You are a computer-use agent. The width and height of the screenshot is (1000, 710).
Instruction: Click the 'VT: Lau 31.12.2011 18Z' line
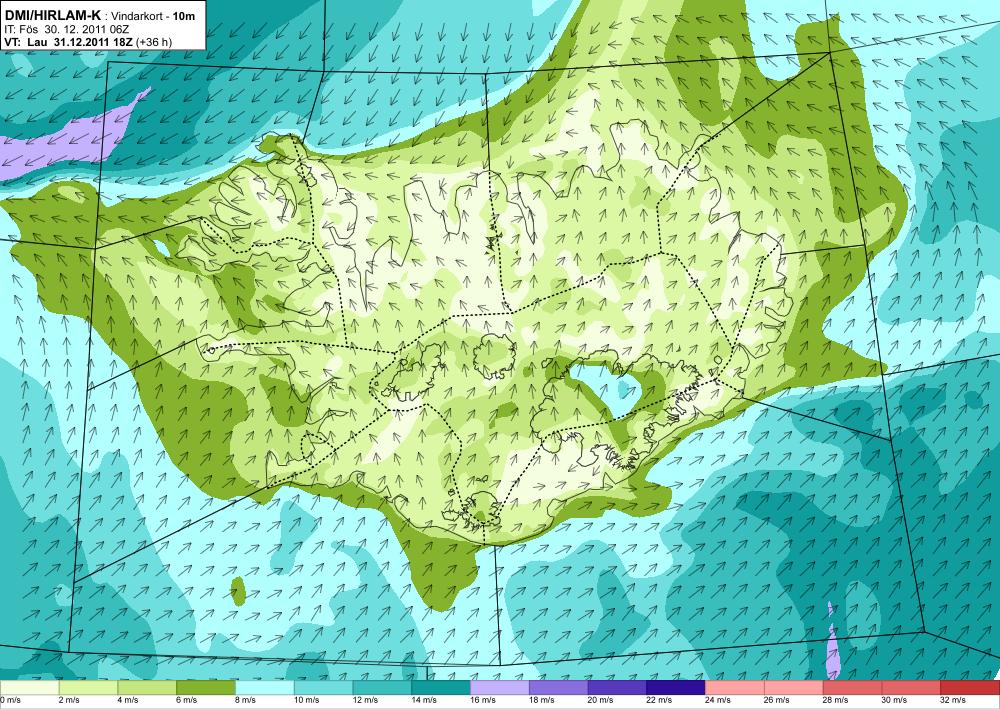tap(68, 42)
